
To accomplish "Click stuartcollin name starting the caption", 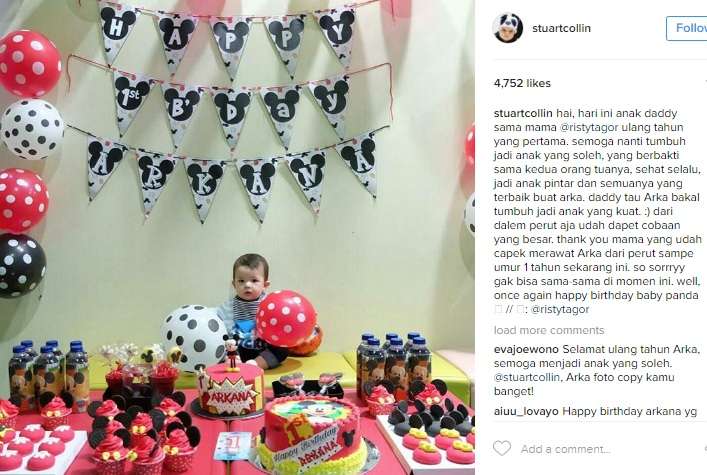I will pyautogui.click(x=523, y=113).
